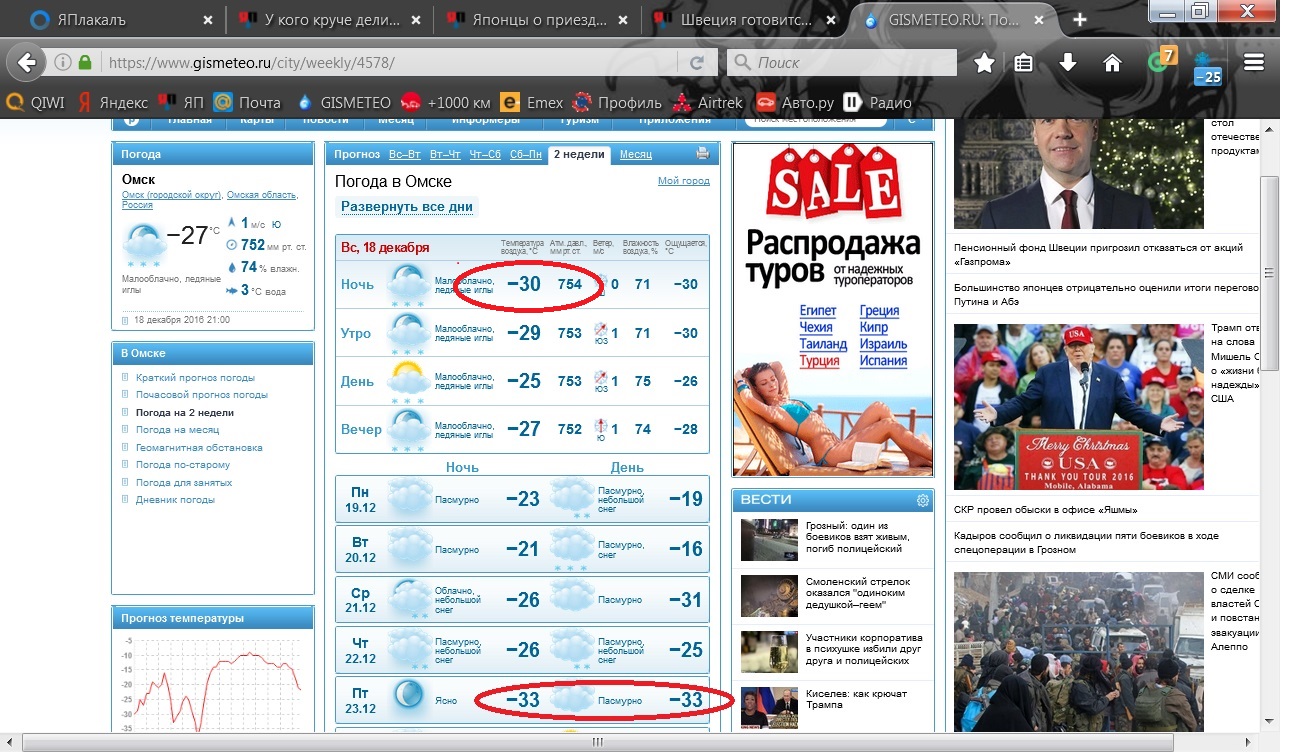Open the ЯП bookmark
The image size is (1292, 752).
click(180, 102)
